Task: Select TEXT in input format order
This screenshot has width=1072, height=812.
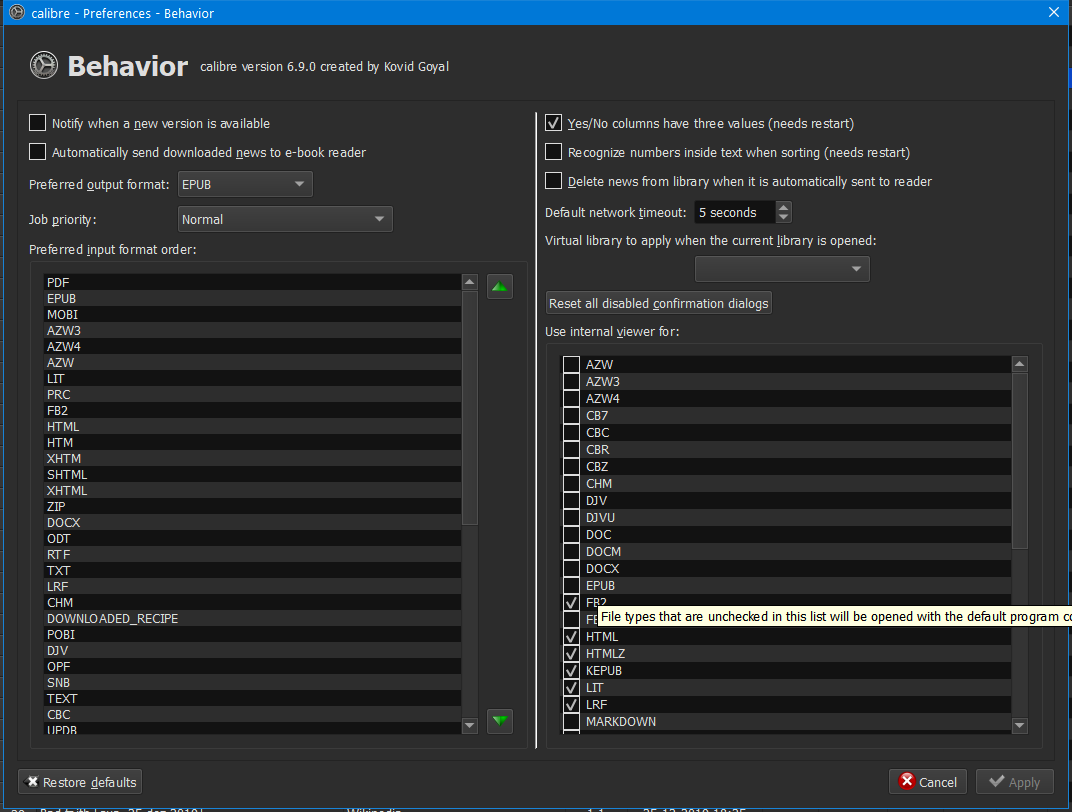Action: 252,699
